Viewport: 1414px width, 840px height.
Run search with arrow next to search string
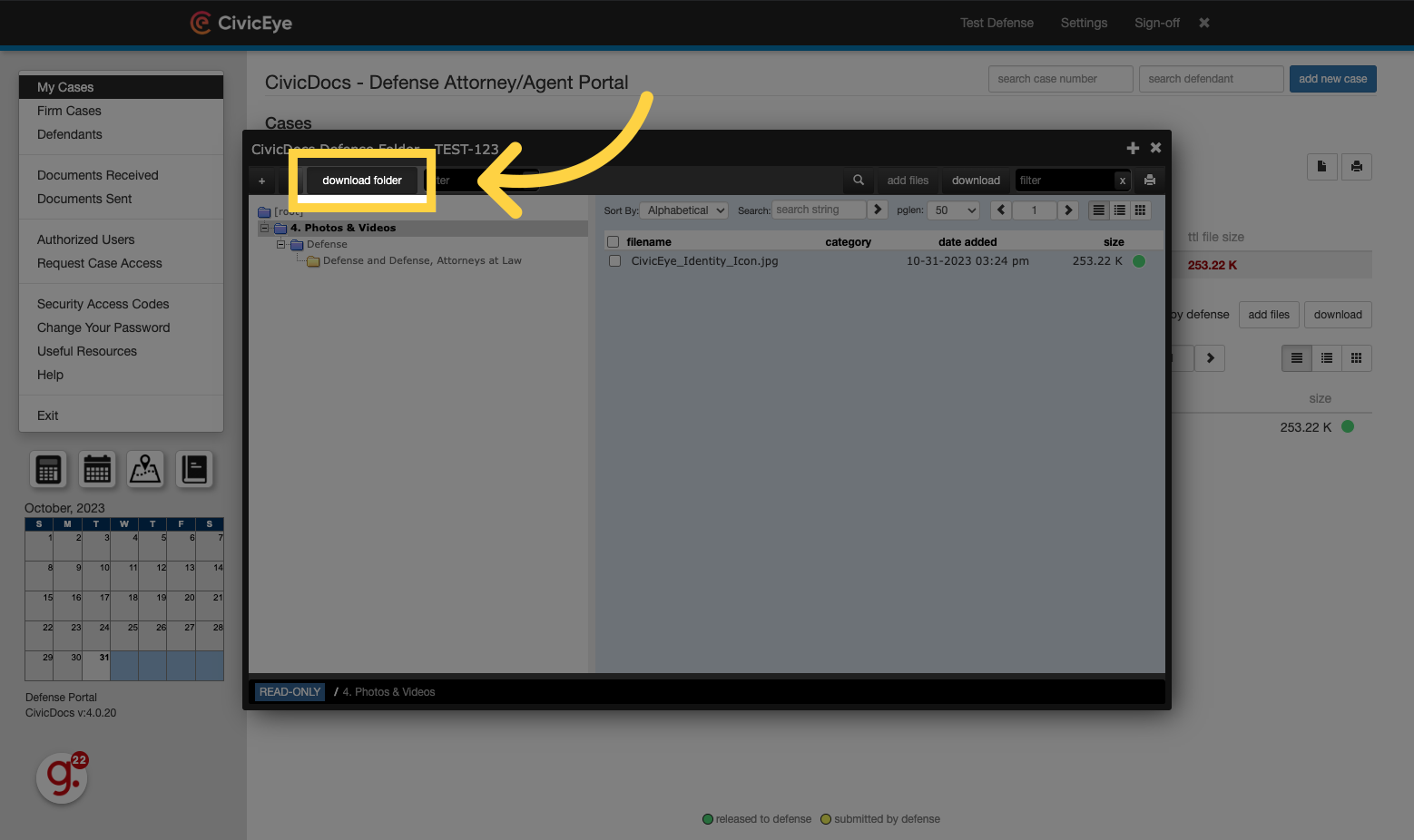[878, 210]
